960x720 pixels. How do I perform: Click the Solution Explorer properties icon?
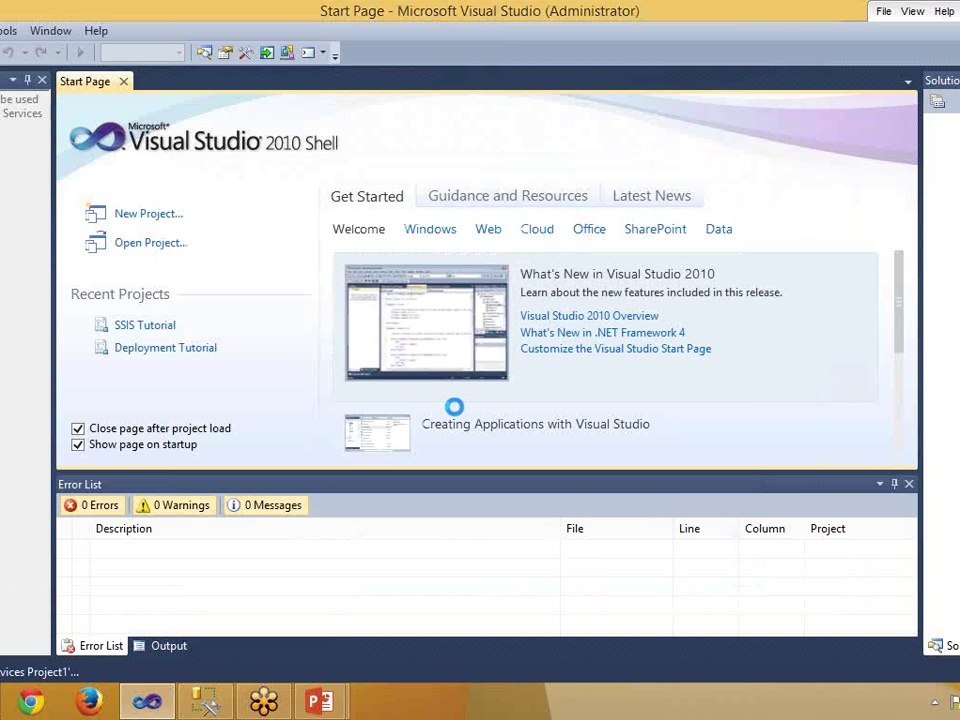click(x=937, y=102)
